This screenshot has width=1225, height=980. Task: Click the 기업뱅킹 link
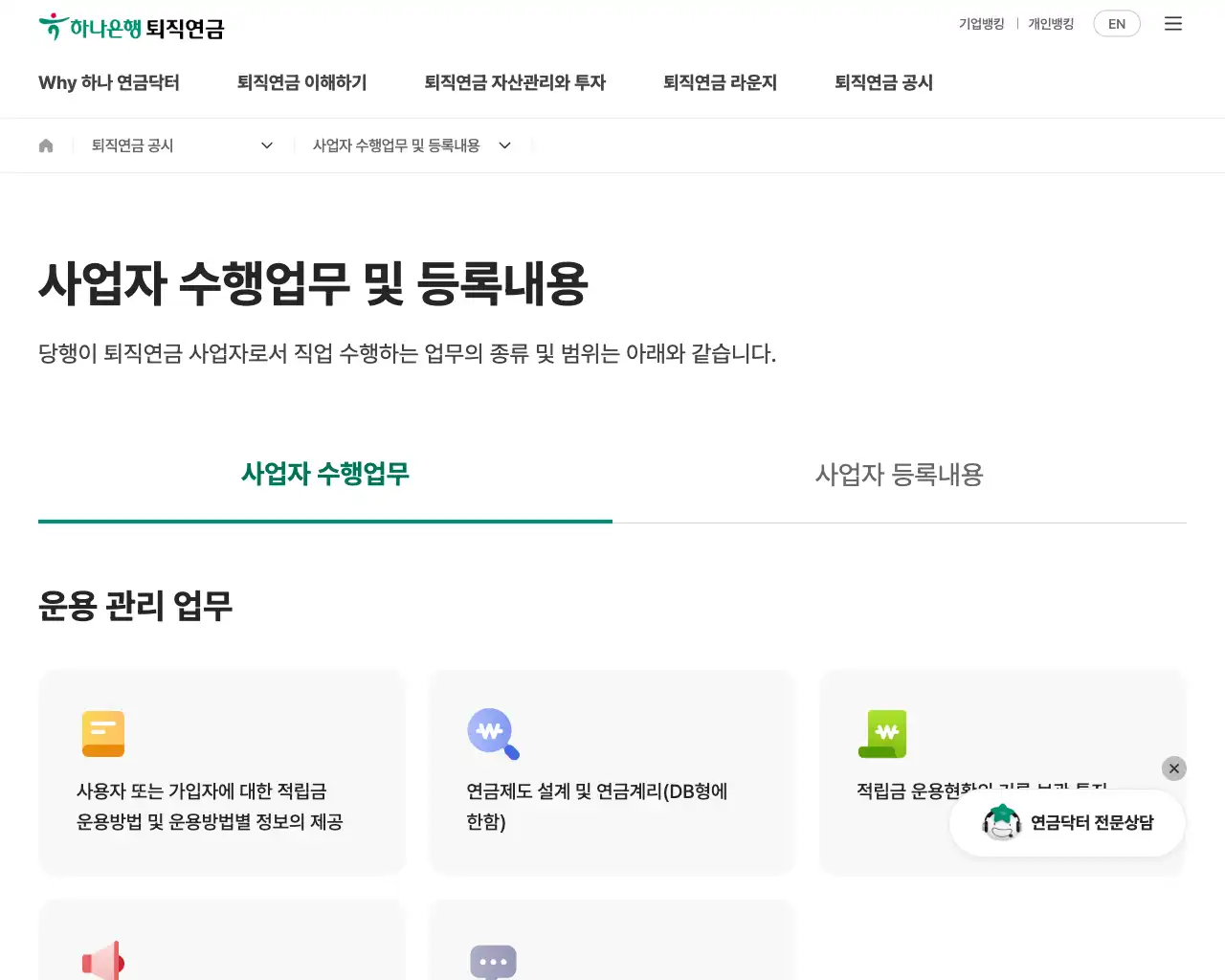(x=981, y=24)
